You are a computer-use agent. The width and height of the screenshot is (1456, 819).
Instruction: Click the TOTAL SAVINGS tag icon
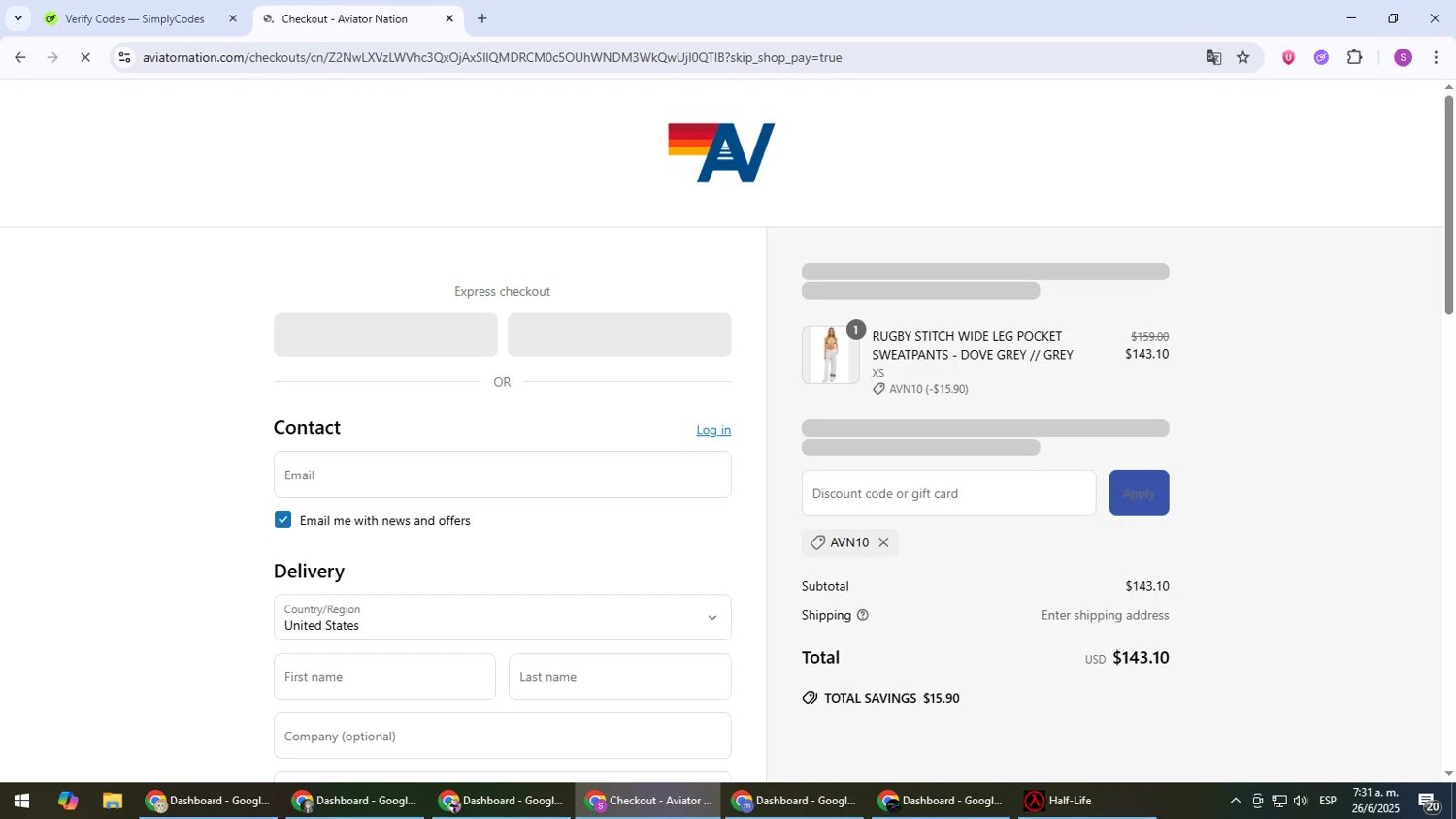pyautogui.click(x=810, y=698)
